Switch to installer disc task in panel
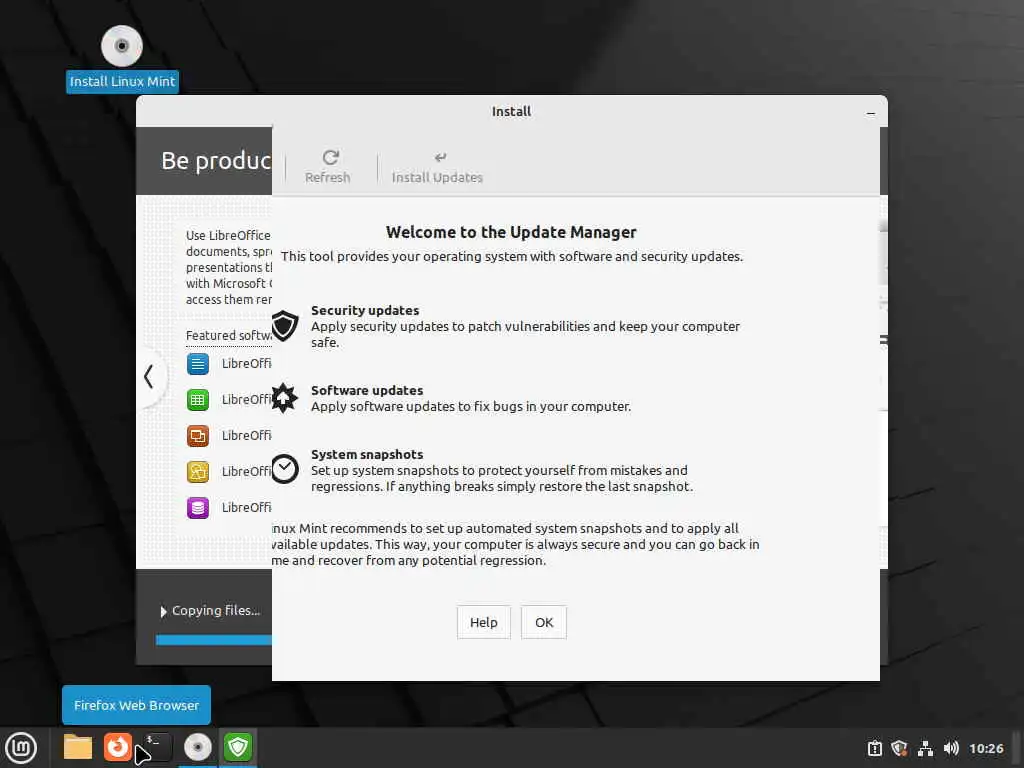1024x768 pixels. (197, 748)
